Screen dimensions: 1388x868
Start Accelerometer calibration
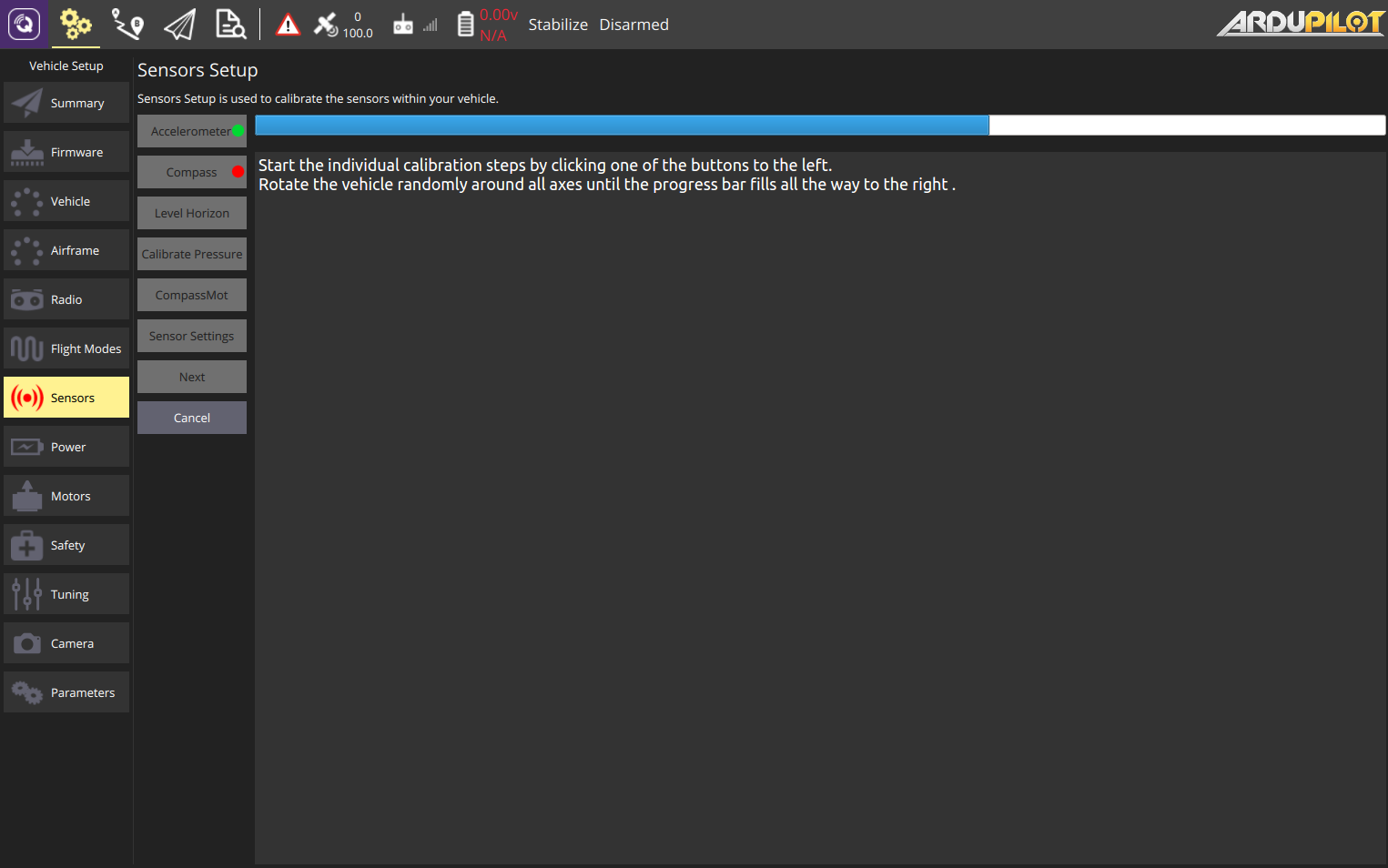192,131
